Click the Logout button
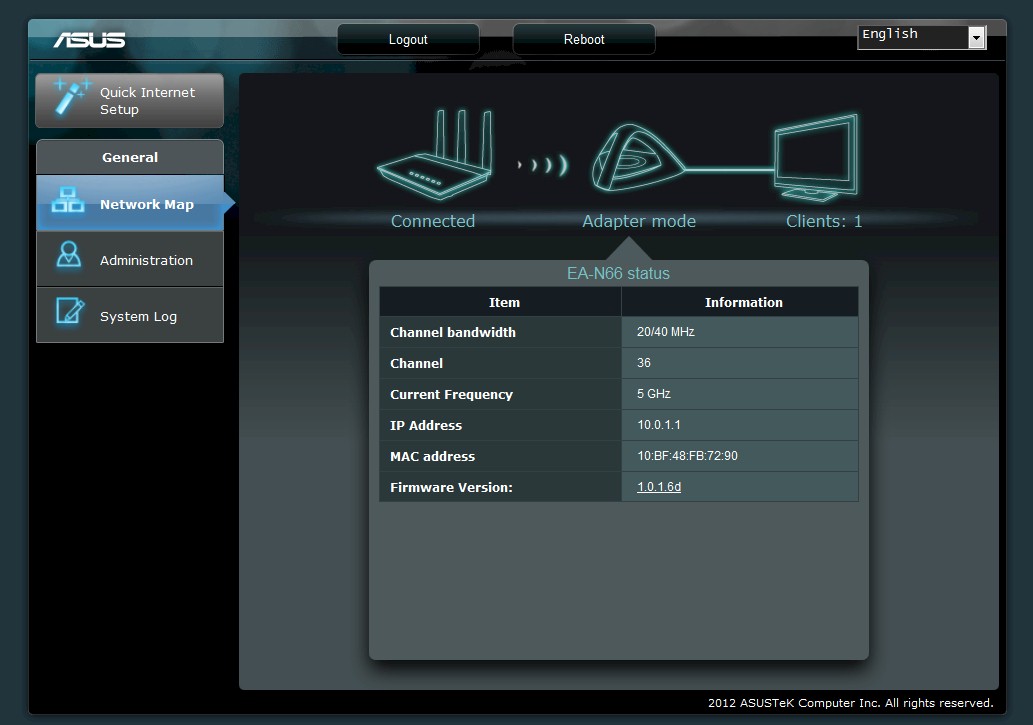The height and width of the screenshot is (725, 1033). (408, 39)
